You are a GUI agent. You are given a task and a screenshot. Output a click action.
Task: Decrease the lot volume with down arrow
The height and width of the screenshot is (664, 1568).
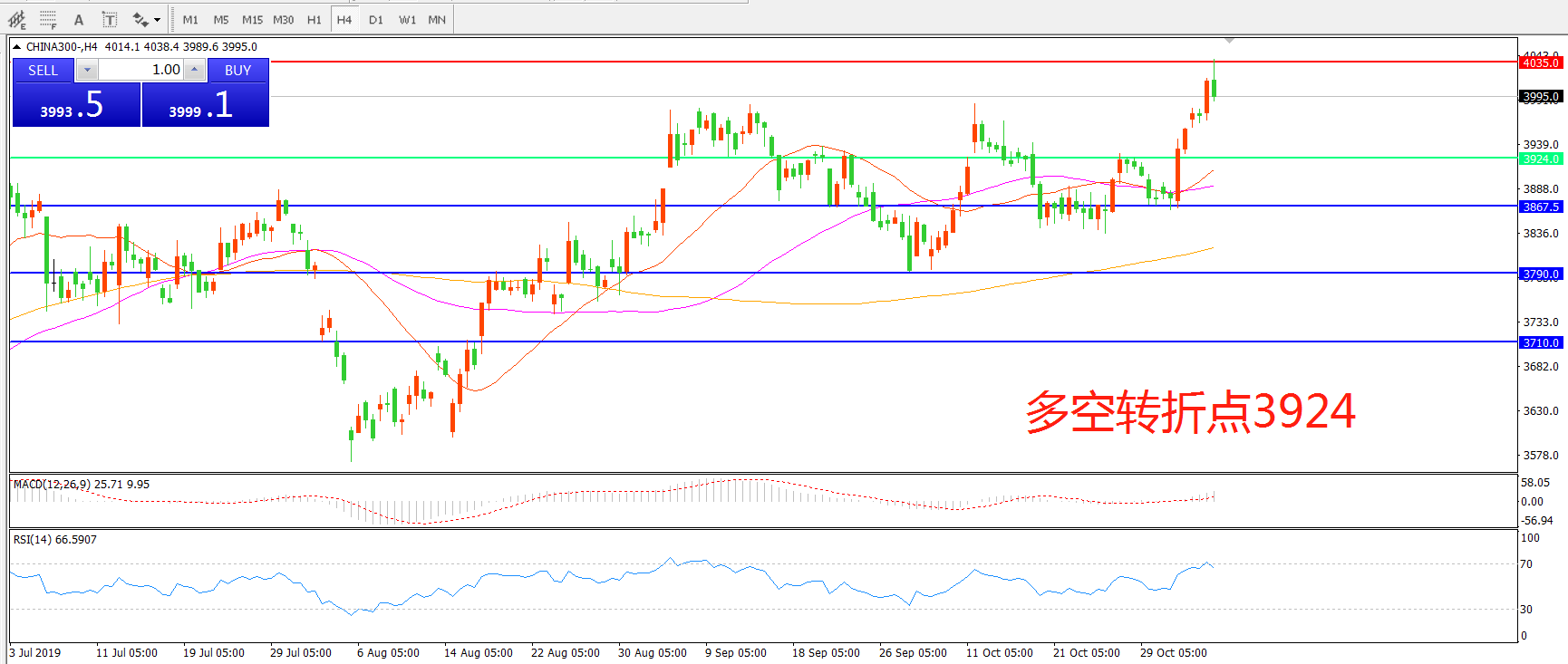pyautogui.click(x=87, y=70)
